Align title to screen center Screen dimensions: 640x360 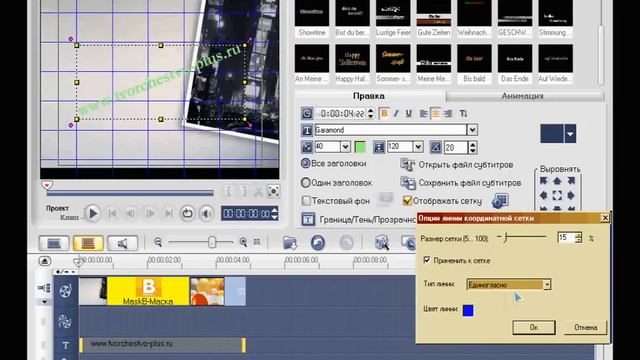point(557,195)
